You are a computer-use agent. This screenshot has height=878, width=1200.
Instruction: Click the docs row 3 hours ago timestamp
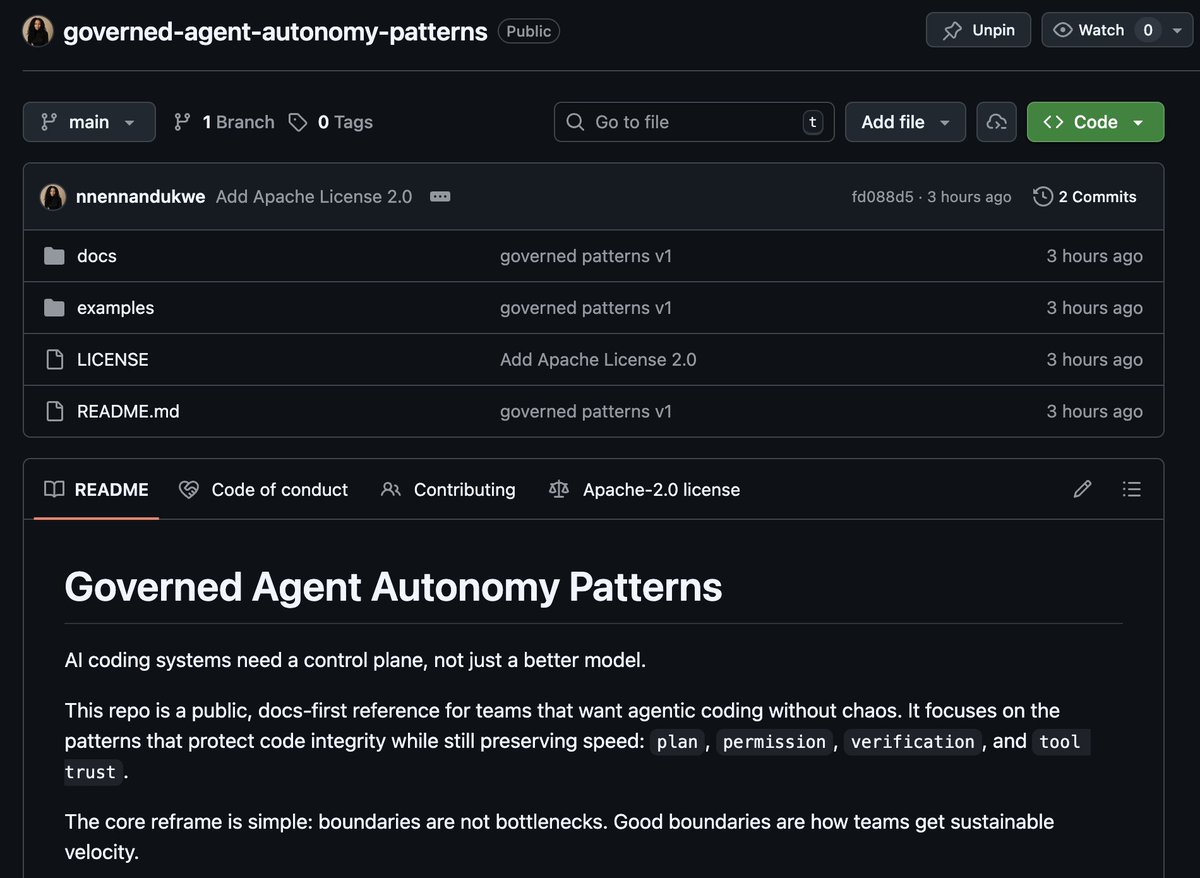pyautogui.click(x=1094, y=256)
